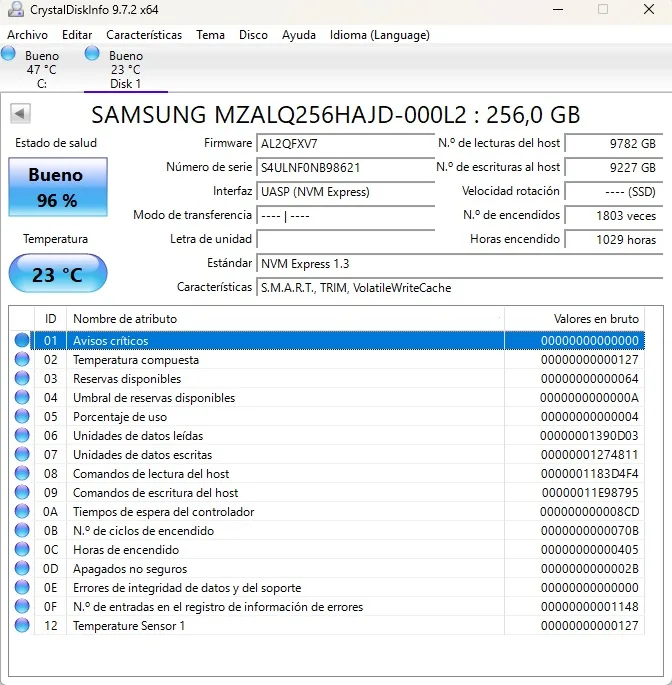Image resolution: width=672 pixels, height=685 pixels.
Task: Click status icon for Apagados no seguros
Action: (x=22, y=569)
